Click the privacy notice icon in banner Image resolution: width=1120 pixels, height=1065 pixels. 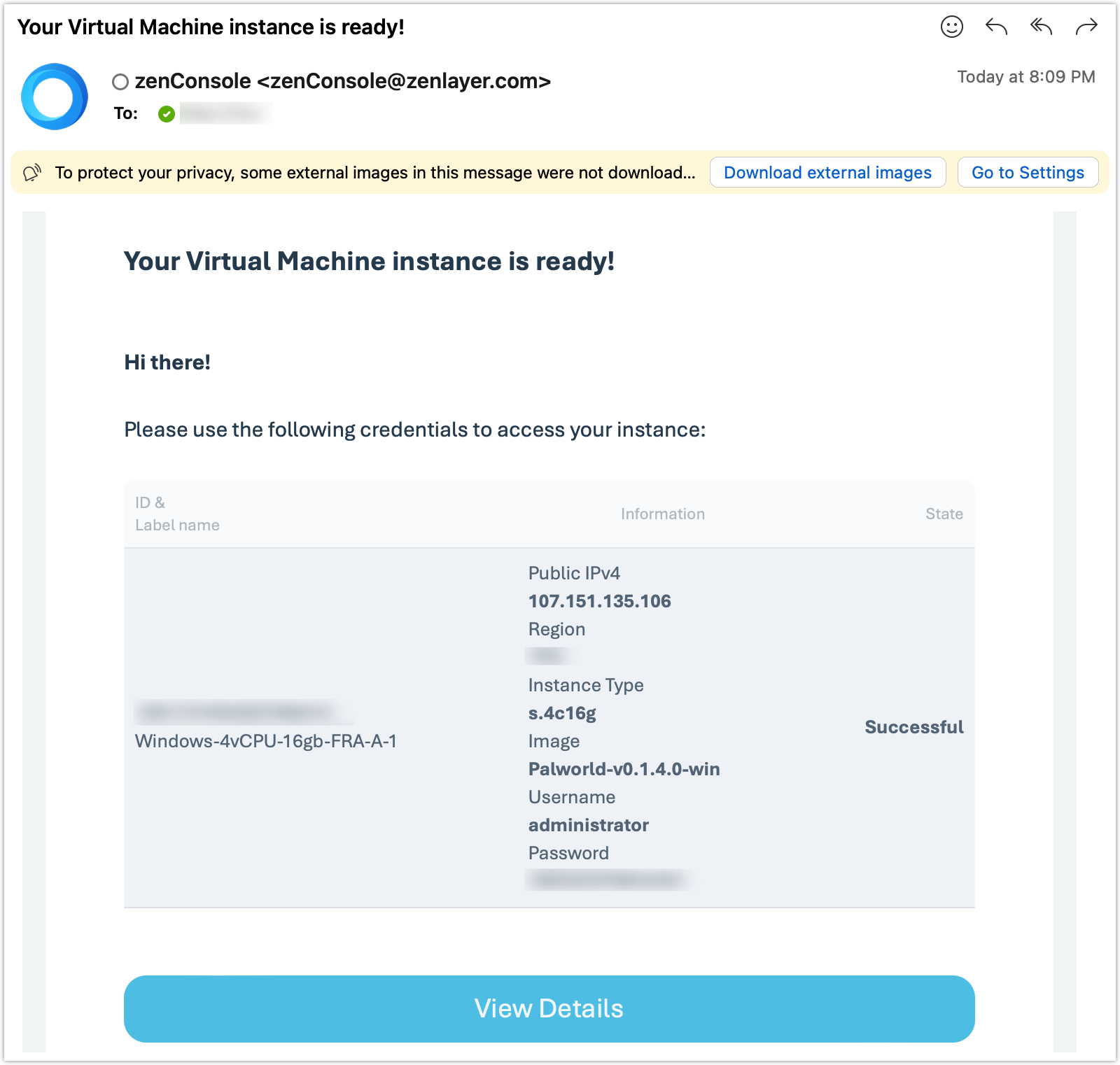pos(32,173)
